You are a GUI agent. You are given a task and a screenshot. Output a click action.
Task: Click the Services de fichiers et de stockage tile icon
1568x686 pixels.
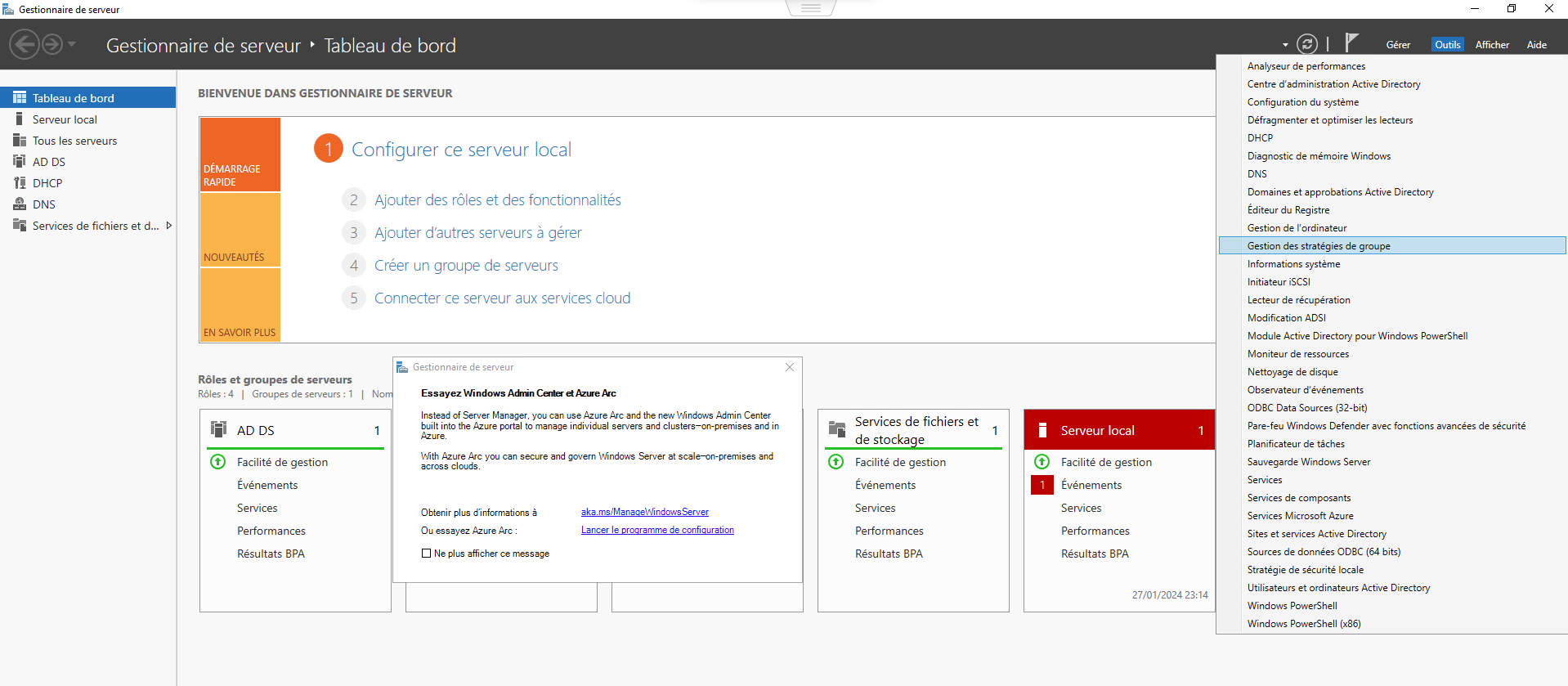pos(837,429)
